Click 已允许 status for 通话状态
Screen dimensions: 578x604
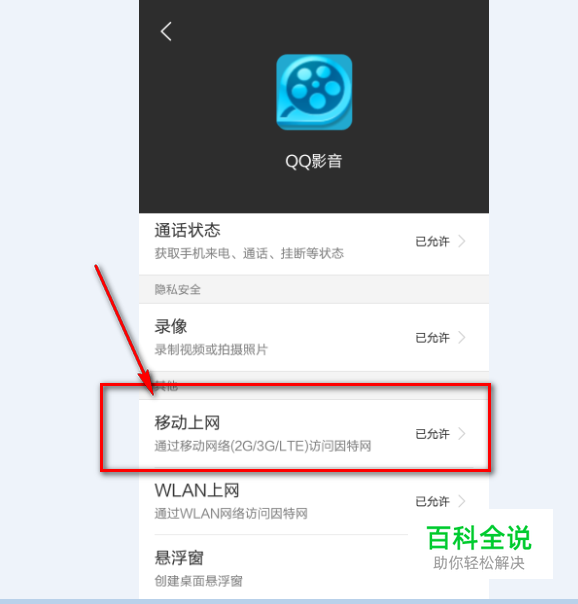(x=432, y=242)
